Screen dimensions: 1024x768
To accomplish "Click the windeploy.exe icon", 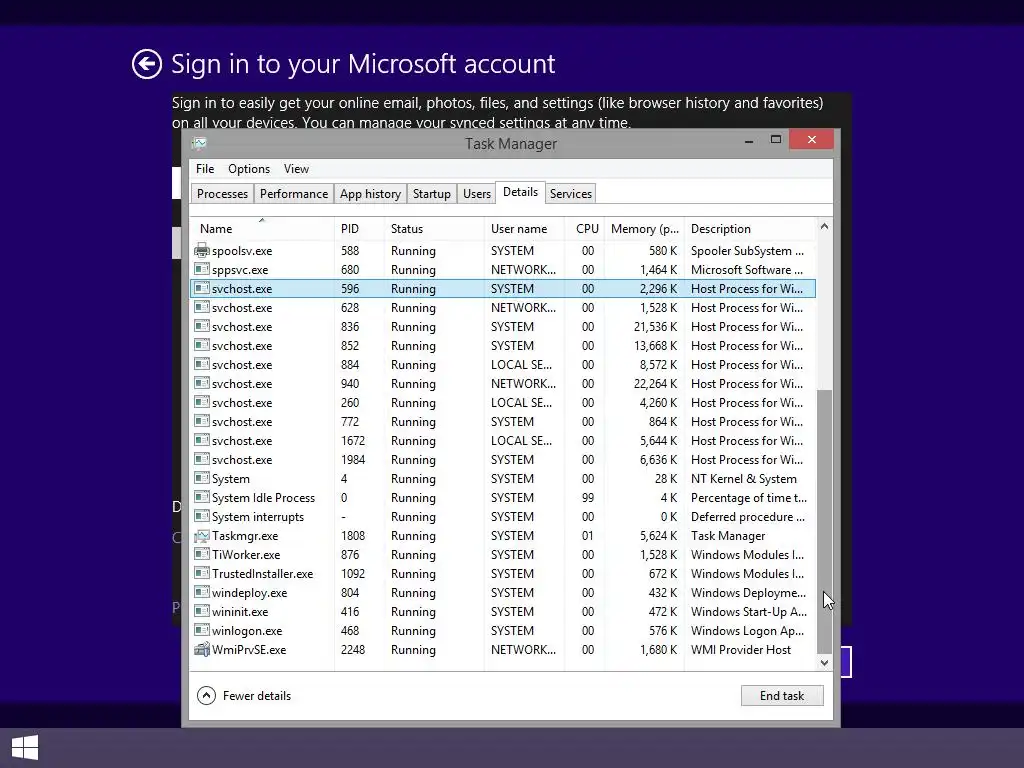I will pos(202,592).
